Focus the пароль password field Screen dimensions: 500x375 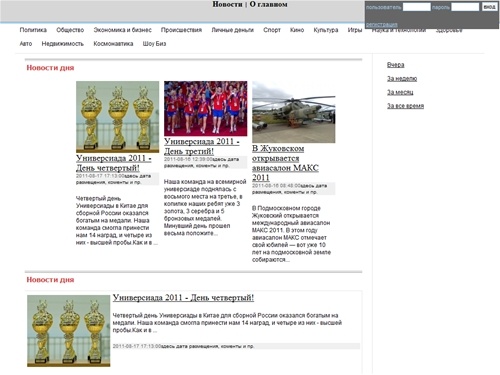[x=465, y=7]
